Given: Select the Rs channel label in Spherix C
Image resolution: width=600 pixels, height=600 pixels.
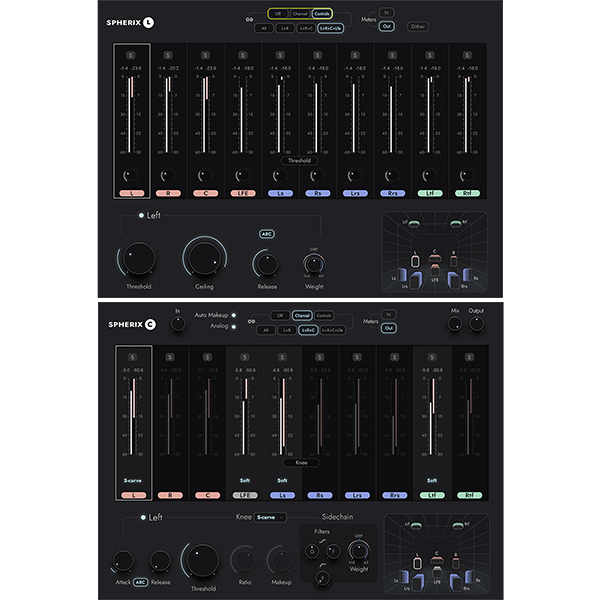Looking at the screenshot, I should (x=320, y=496).
